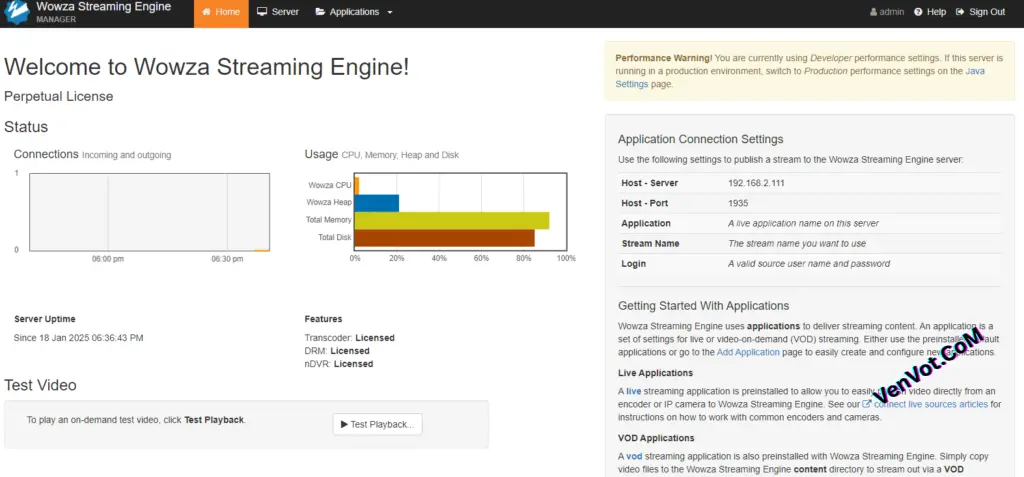1024x477 pixels.
Task: Select the host port value 1935
Action: point(738,203)
